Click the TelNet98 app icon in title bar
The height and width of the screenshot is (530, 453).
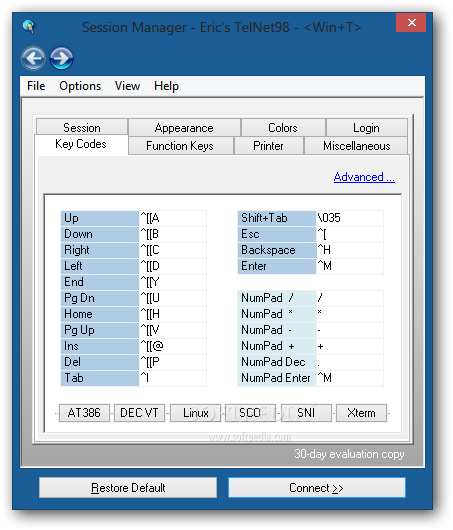(28, 27)
